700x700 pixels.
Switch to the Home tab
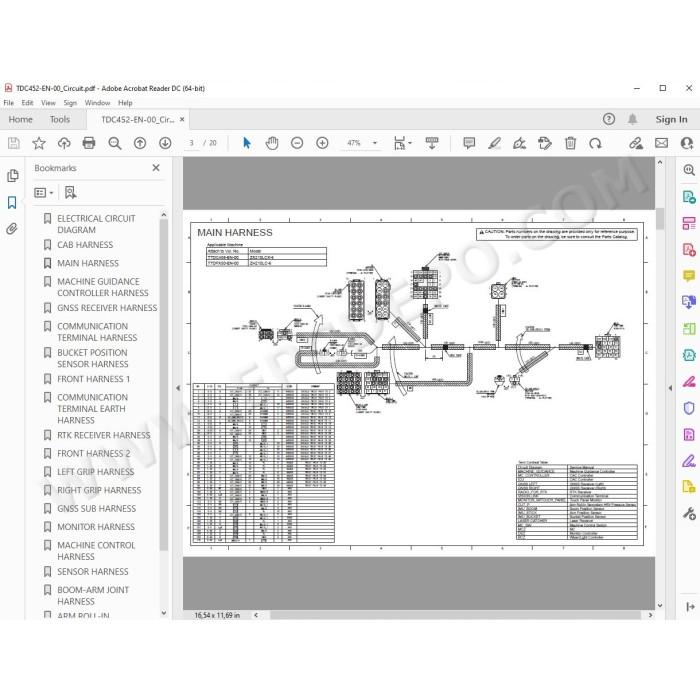21,119
